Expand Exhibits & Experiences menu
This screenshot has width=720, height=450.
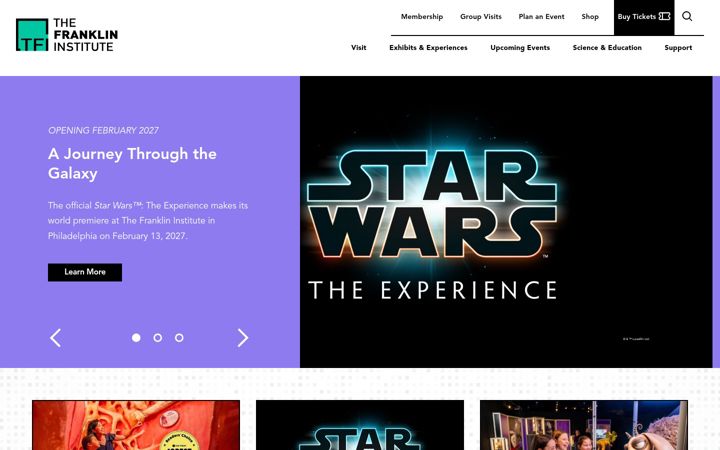click(x=428, y=48)
